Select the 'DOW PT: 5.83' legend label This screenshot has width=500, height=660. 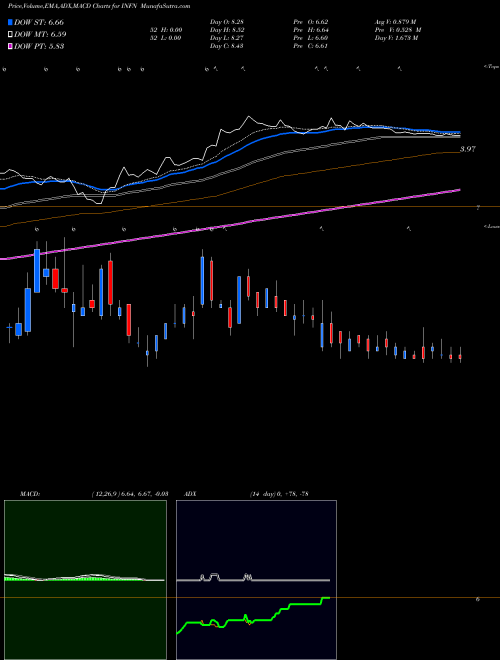pyautogui.click(x=39, y=47)
